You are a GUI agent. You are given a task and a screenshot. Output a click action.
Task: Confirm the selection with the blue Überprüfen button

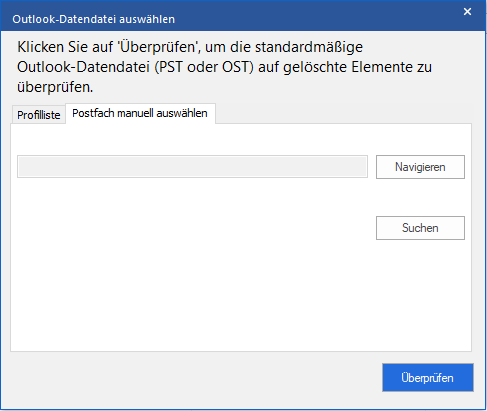[428, 378]
